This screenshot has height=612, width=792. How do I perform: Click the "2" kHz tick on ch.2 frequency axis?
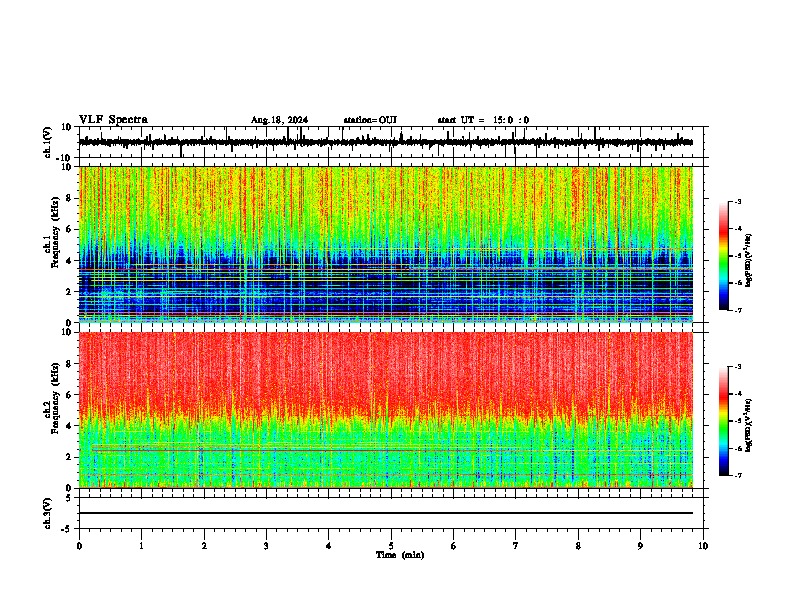[69, 457]
